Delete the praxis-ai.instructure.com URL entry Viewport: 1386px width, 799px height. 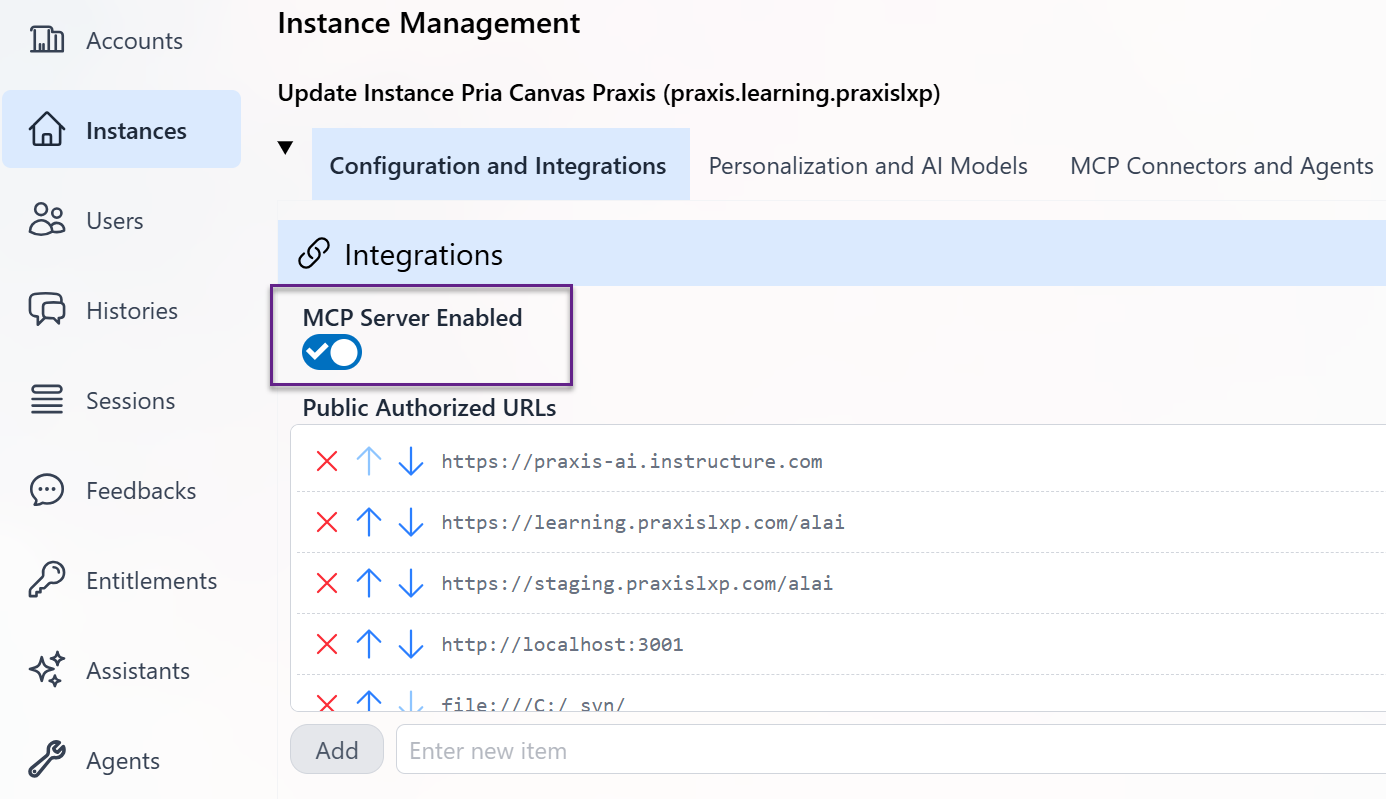click(327, 462)
